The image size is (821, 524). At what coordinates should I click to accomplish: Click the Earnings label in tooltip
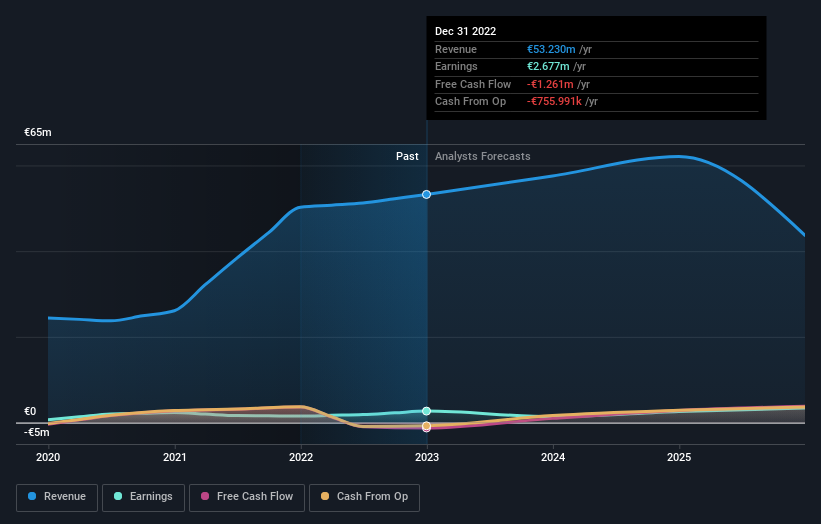(456, 66)
